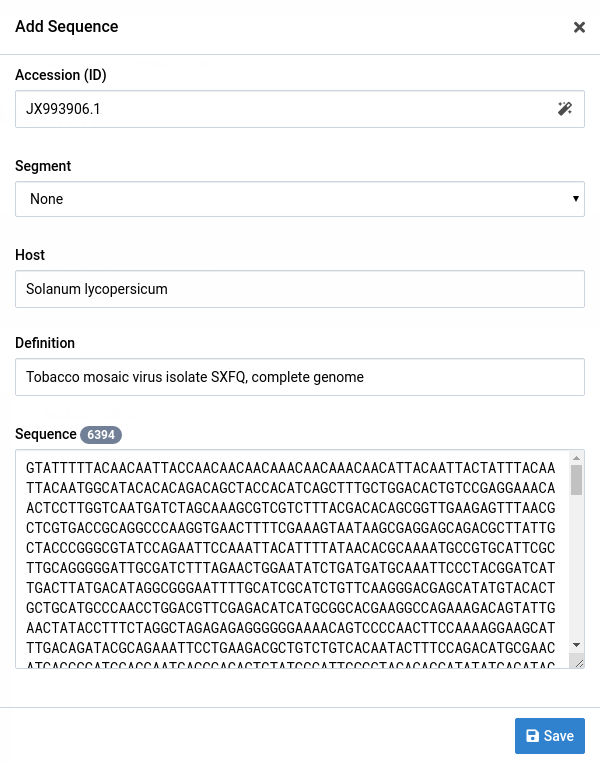Screen dimensions: 600x764
Task: Click the Add Sequence dialog title
Action: (x=67, y=27)
